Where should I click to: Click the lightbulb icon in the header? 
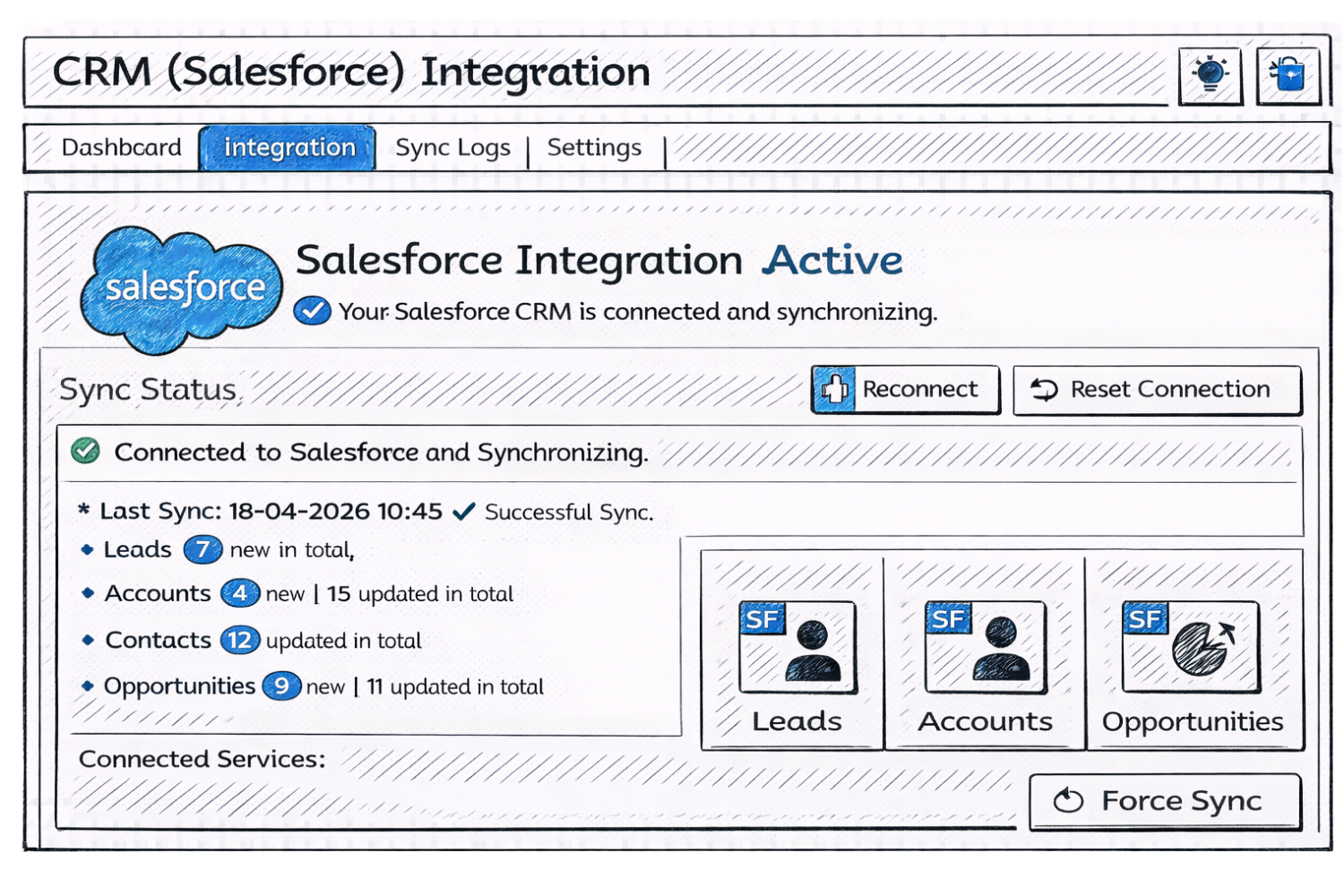[1210, 75]
